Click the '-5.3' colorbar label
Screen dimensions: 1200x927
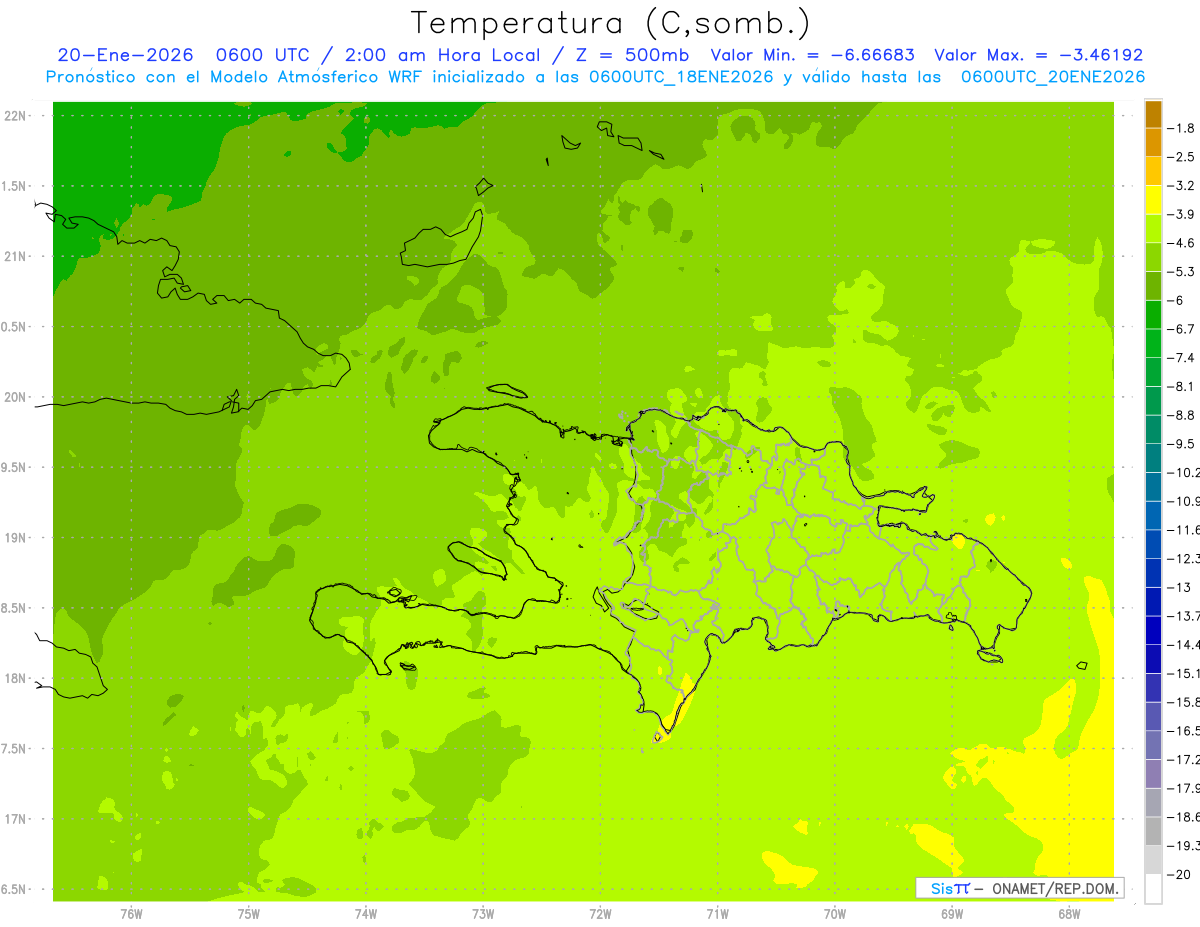point(1183,272)
